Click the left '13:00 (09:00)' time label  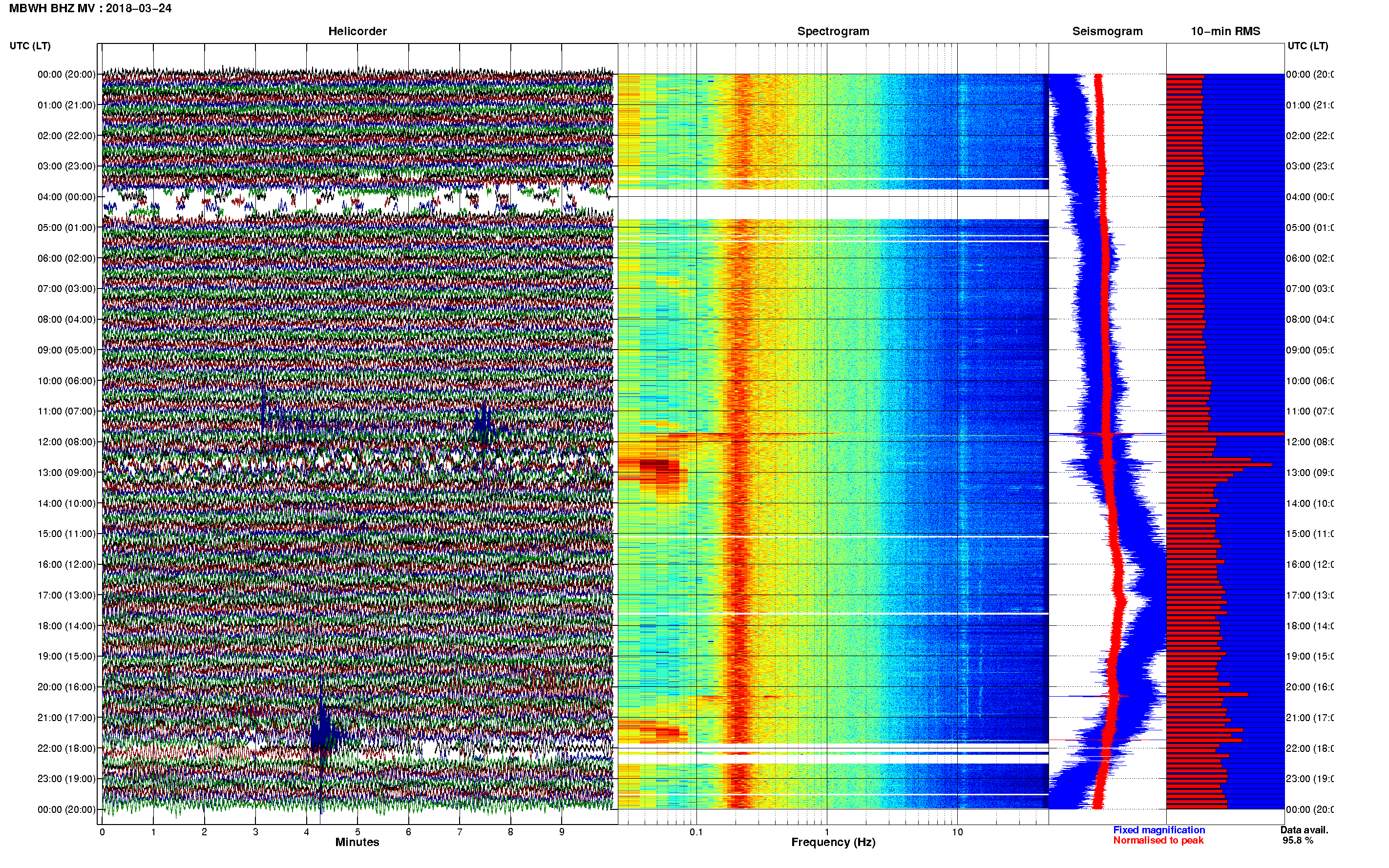tap(66, 473)
